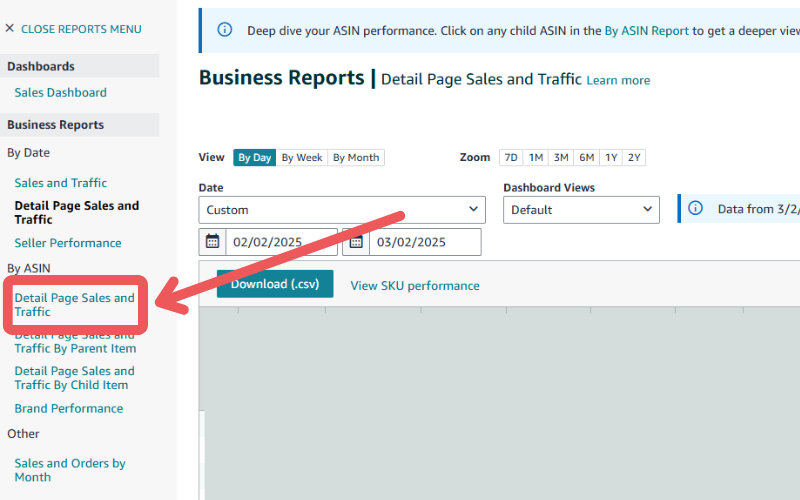The image size is (800, 500).
Task: Follow the View SKU performance link
Action: [x=415, y=286]
